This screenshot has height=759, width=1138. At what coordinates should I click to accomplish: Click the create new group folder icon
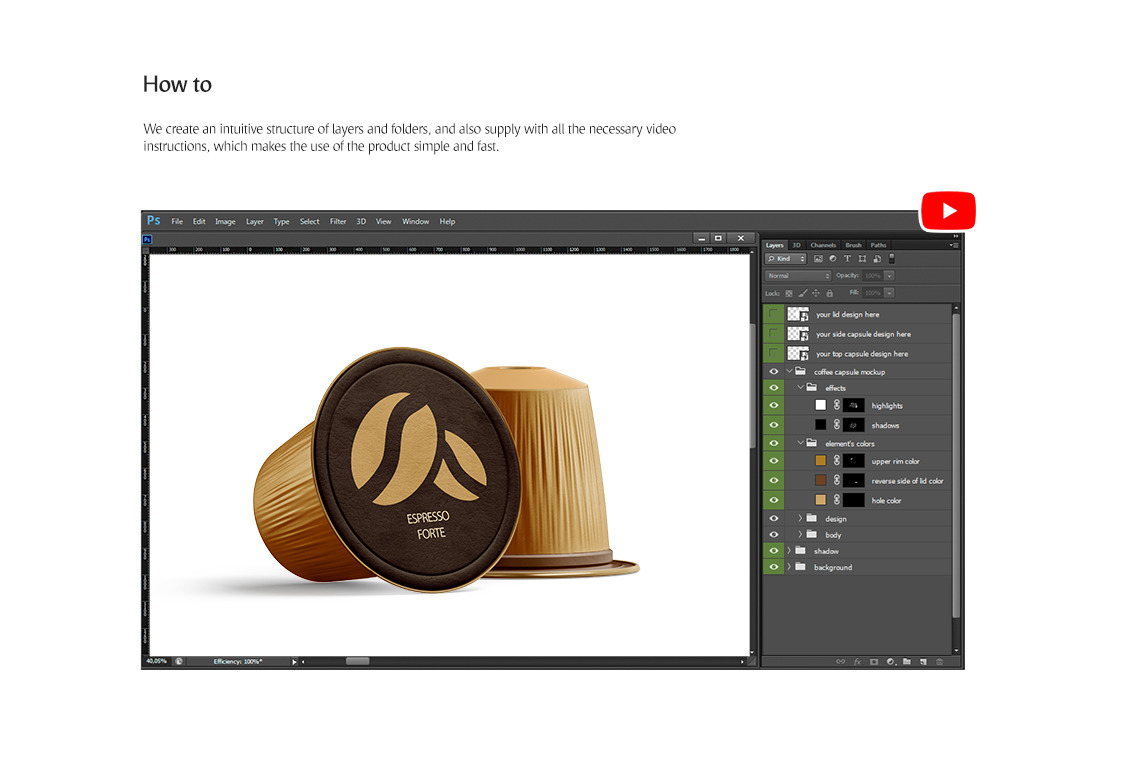tap(907, 661)
